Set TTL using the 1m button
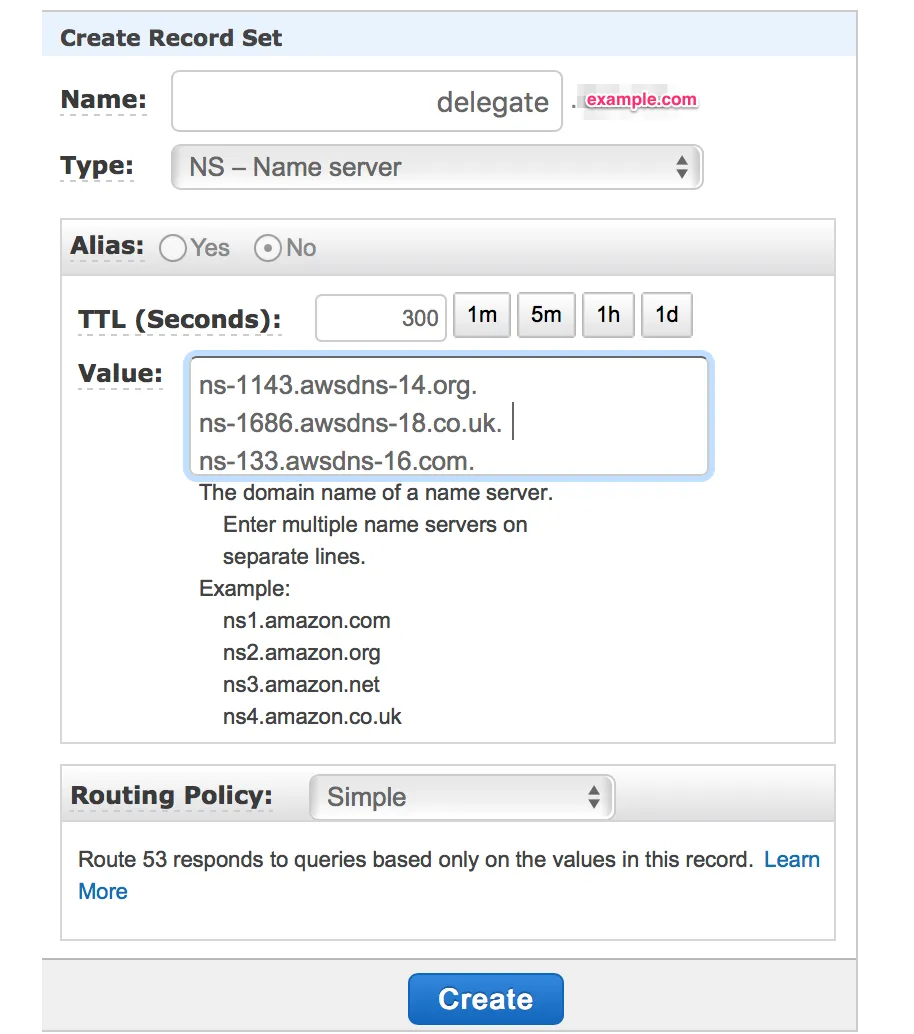This screenshot has width=914, height=1034. pos(482,315)
